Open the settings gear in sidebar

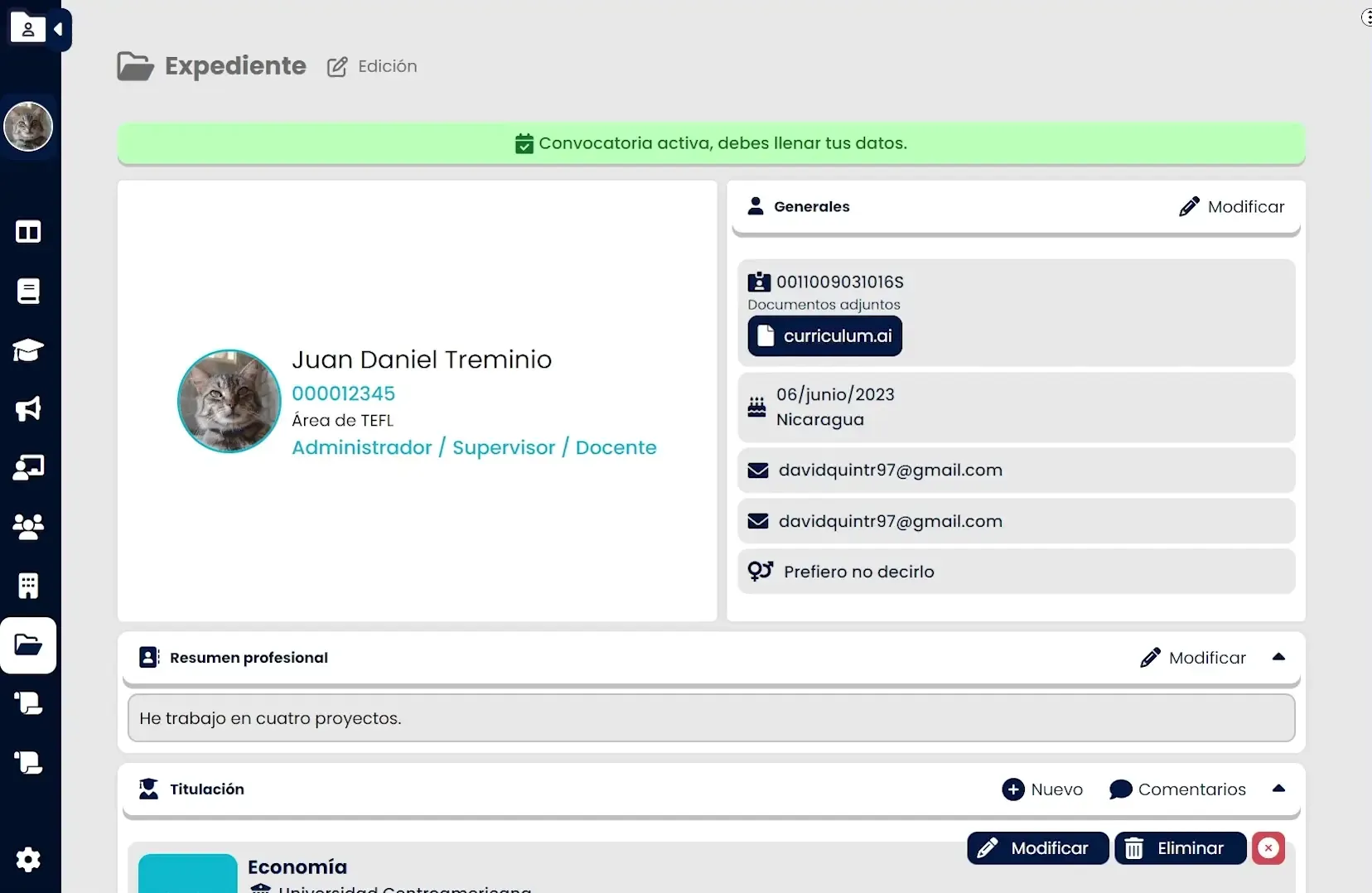(x=28, y=860)
